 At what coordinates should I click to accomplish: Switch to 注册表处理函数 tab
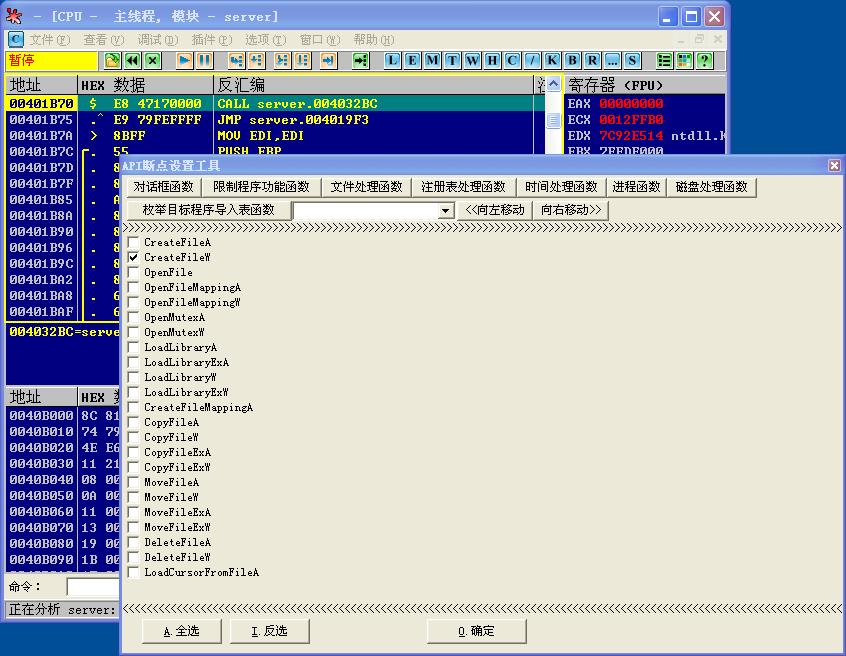pos(463,187)
